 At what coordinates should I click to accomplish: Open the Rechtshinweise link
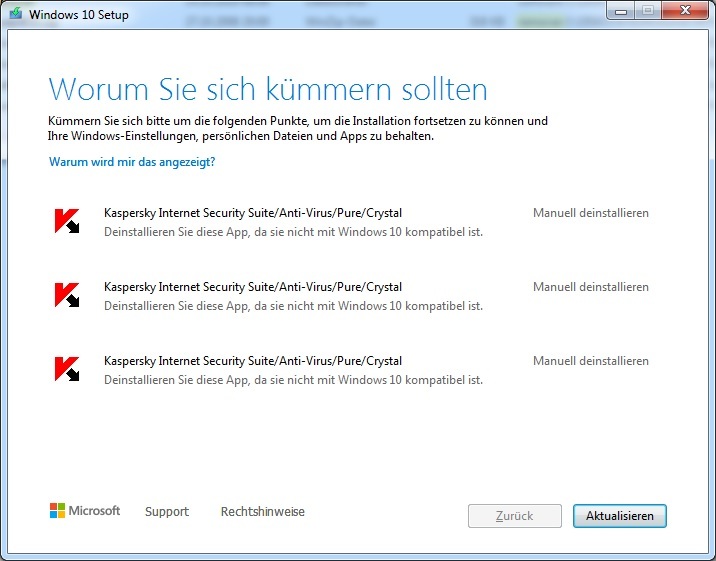(x=263, y=511)
